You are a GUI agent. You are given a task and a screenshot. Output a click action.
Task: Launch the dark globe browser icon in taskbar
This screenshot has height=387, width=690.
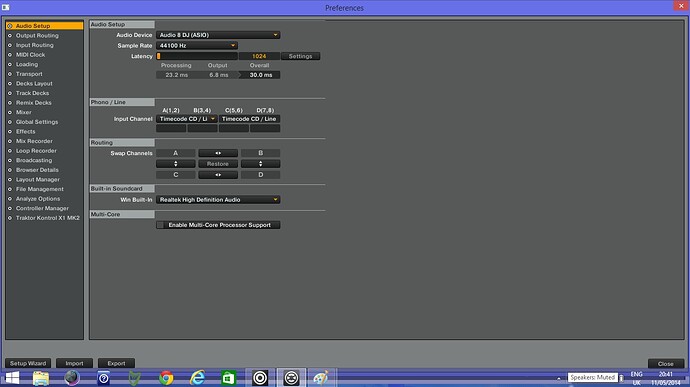(72, 378)
